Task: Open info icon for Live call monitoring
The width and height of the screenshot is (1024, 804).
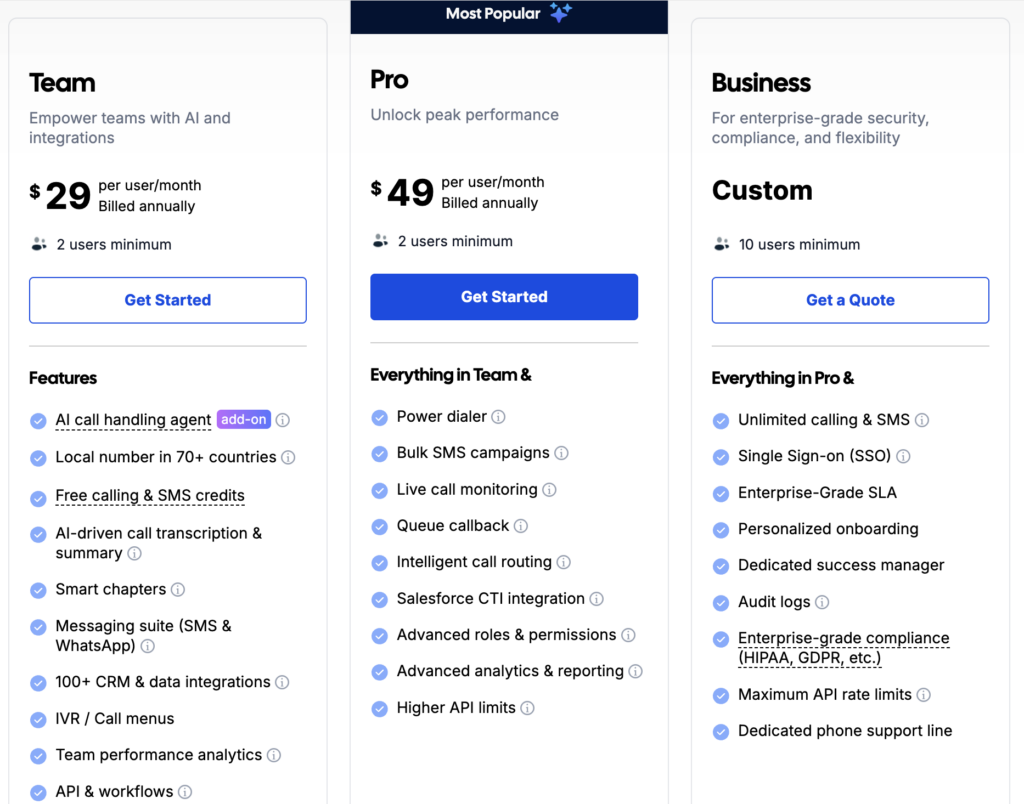Action: [x=549, y=490]
